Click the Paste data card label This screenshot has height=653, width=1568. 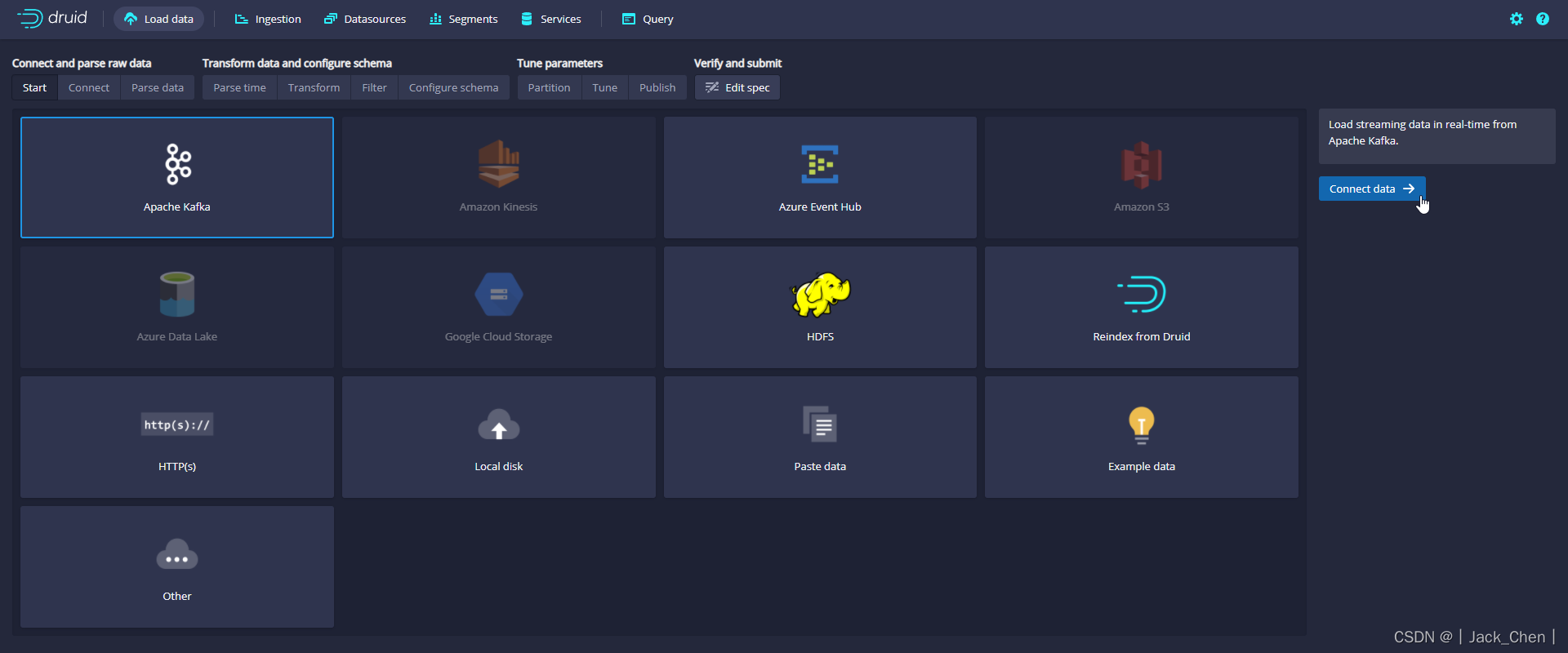pos(820,466)
